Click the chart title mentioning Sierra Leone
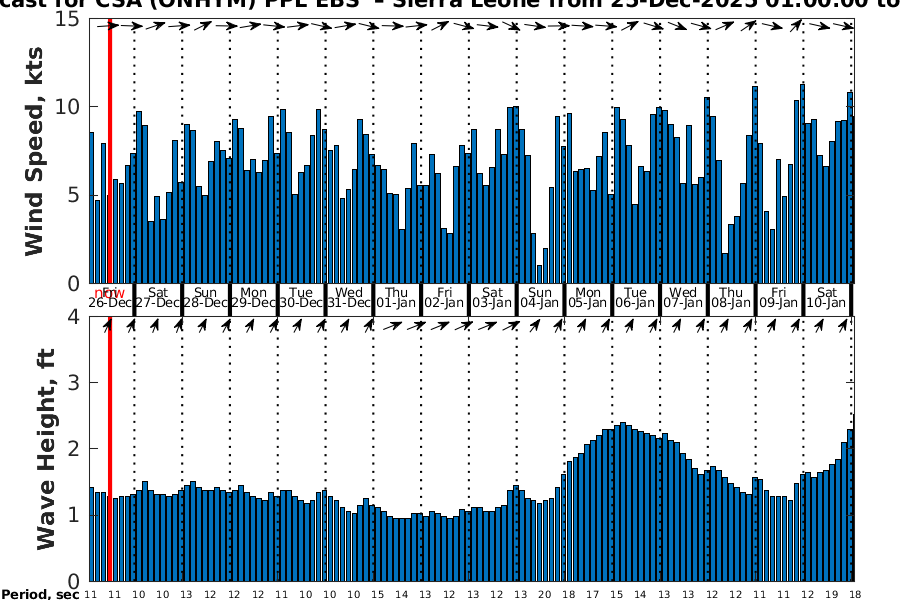 (450, 5)
